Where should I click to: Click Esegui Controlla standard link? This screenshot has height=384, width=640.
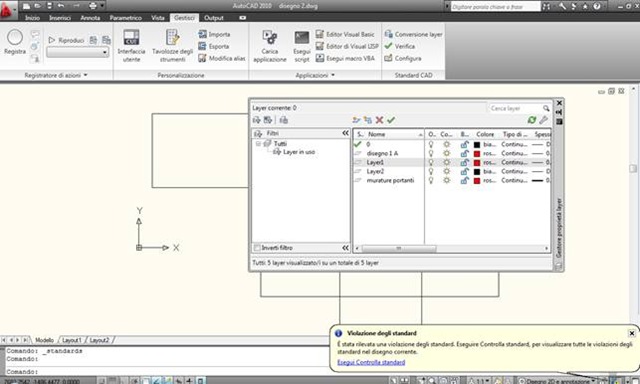click(x=371, y=362)
